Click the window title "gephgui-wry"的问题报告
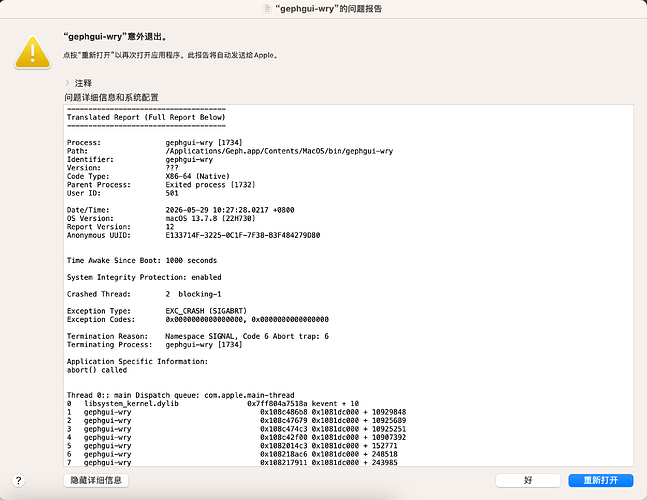 pos(328,9)
